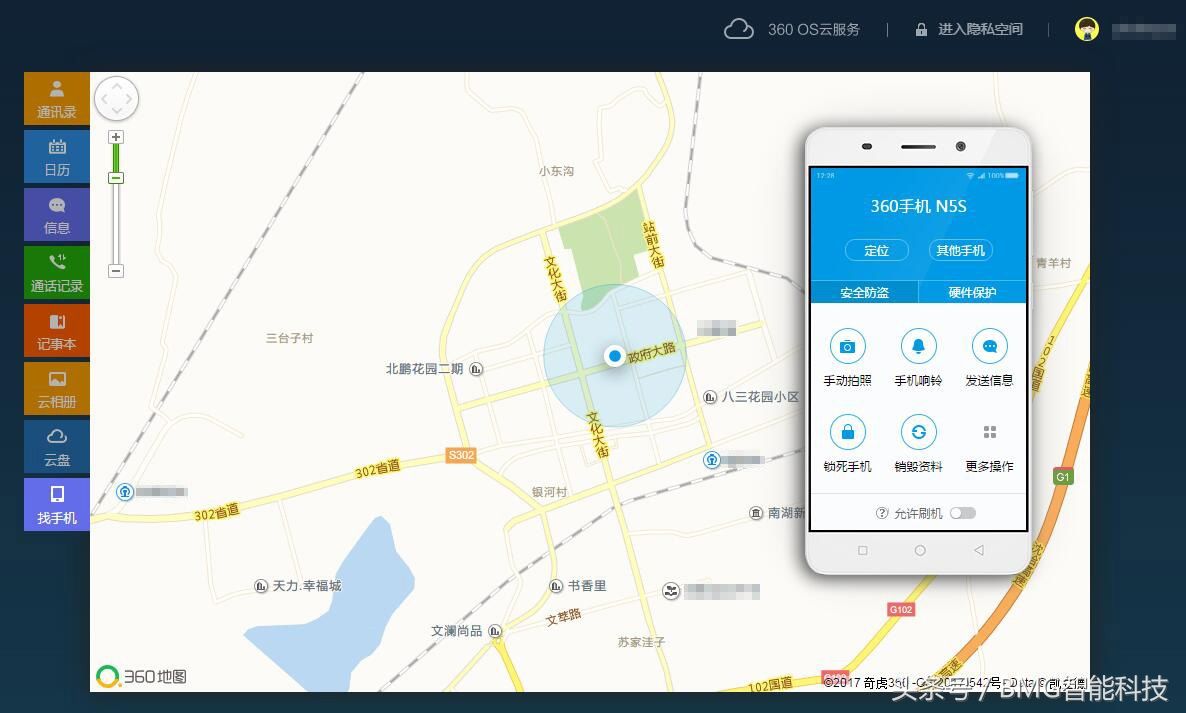Open the 信息 messages tile

[57, 215]
